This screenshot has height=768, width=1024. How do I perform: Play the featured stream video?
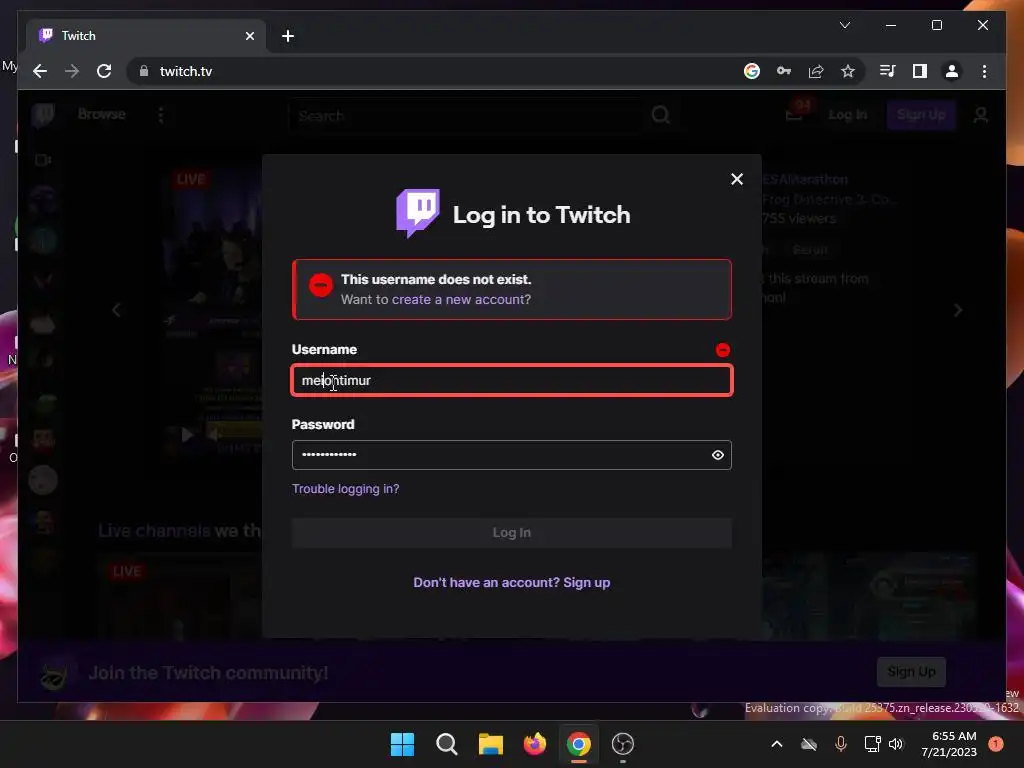pos(187,434)
